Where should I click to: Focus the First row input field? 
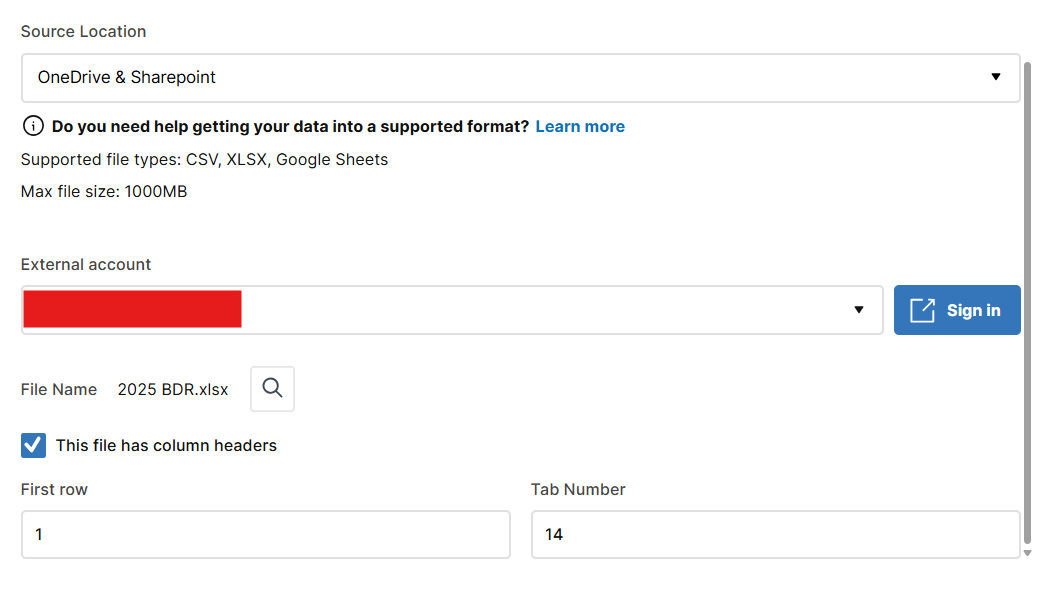pos(266,534)
